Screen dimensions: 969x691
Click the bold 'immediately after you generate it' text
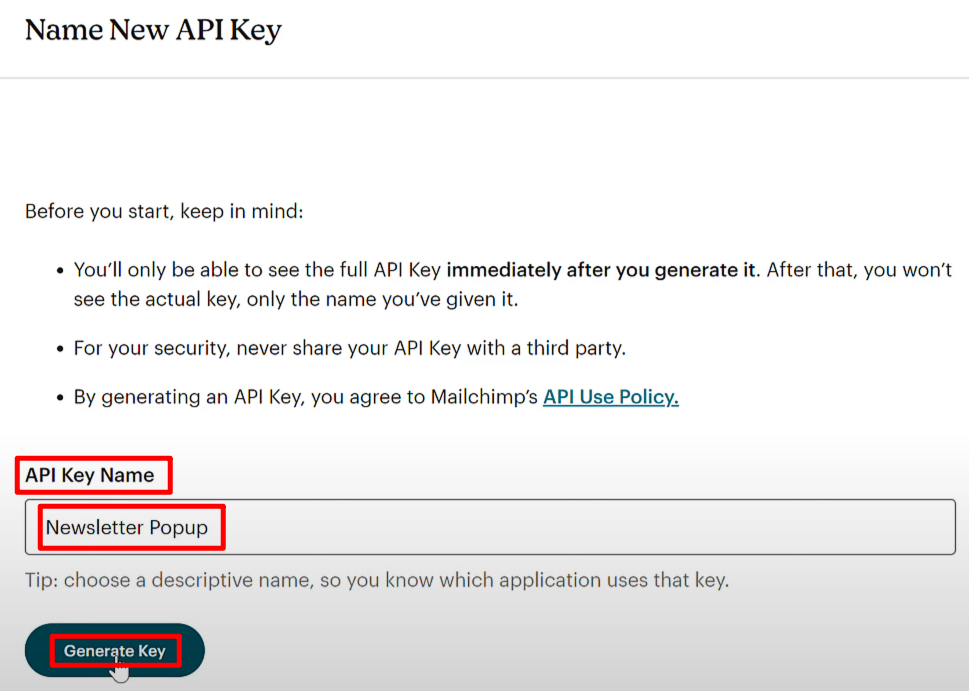[601, 270]
